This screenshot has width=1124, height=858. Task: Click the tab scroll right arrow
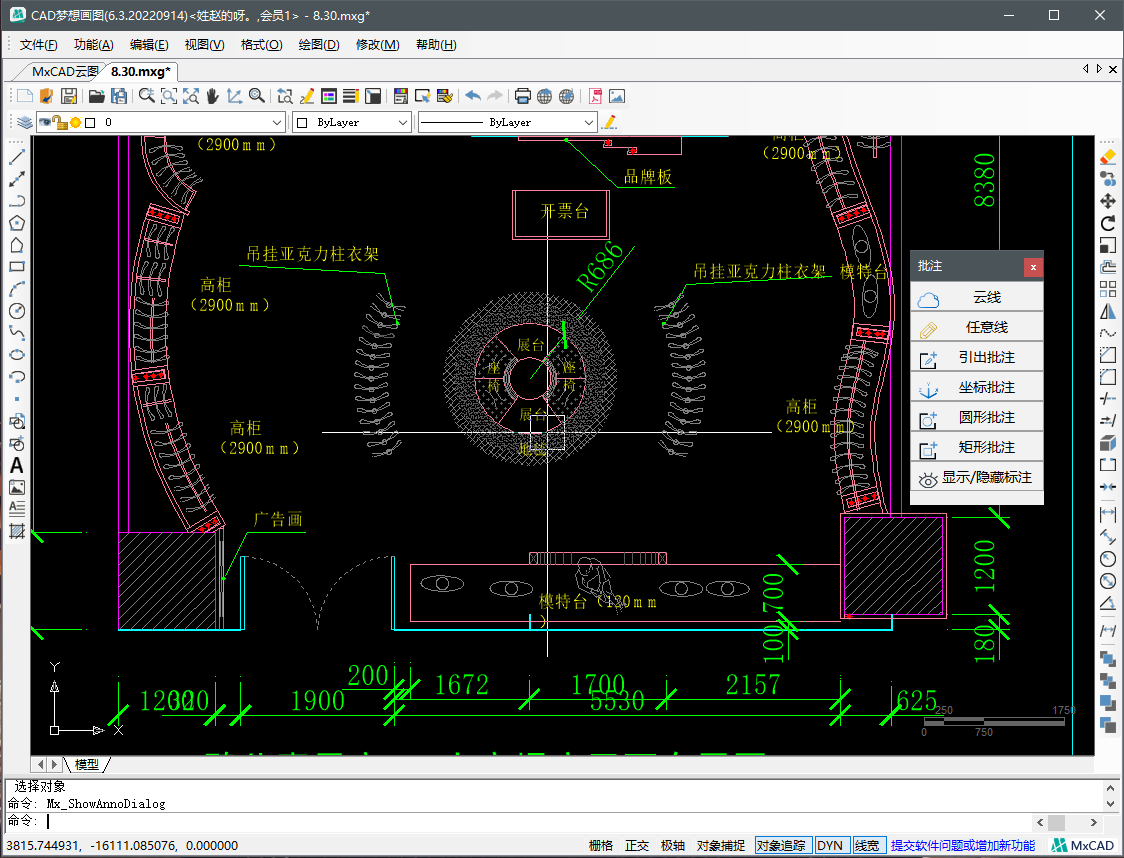1099,69
